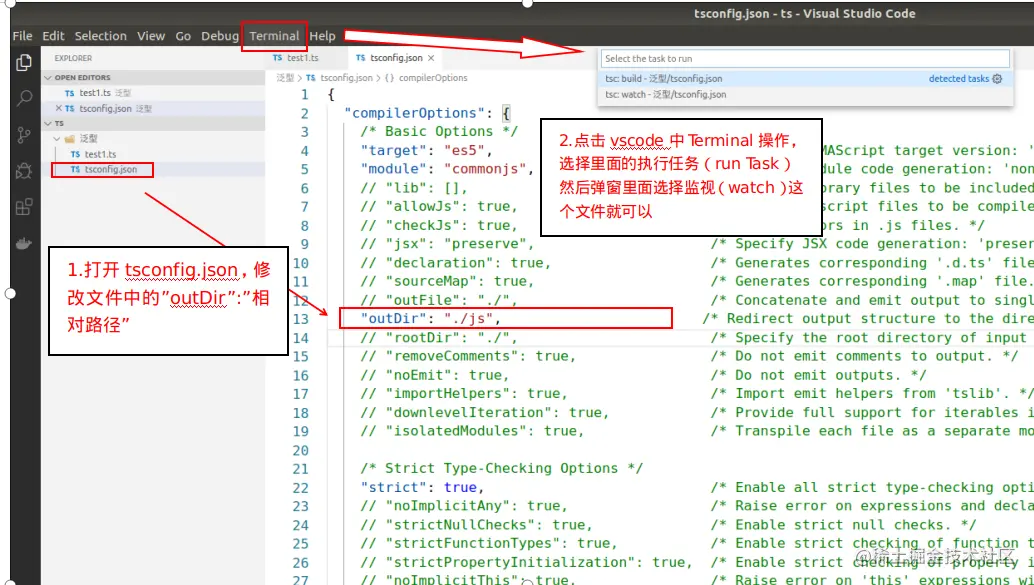The height and width of the screenshot is (585, 1034).
Task: Click the 'detected tasks' label
Action: [959, 78]
